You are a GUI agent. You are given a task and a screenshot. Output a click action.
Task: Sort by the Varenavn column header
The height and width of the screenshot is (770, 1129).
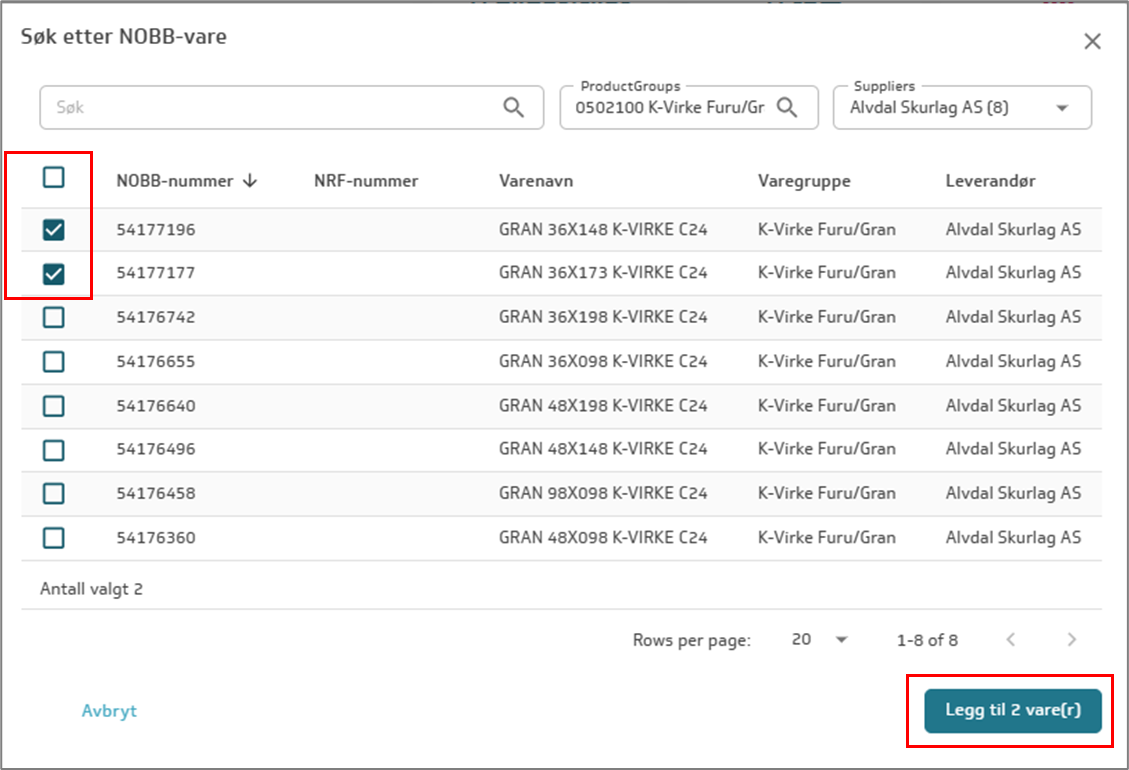[536, 181]
